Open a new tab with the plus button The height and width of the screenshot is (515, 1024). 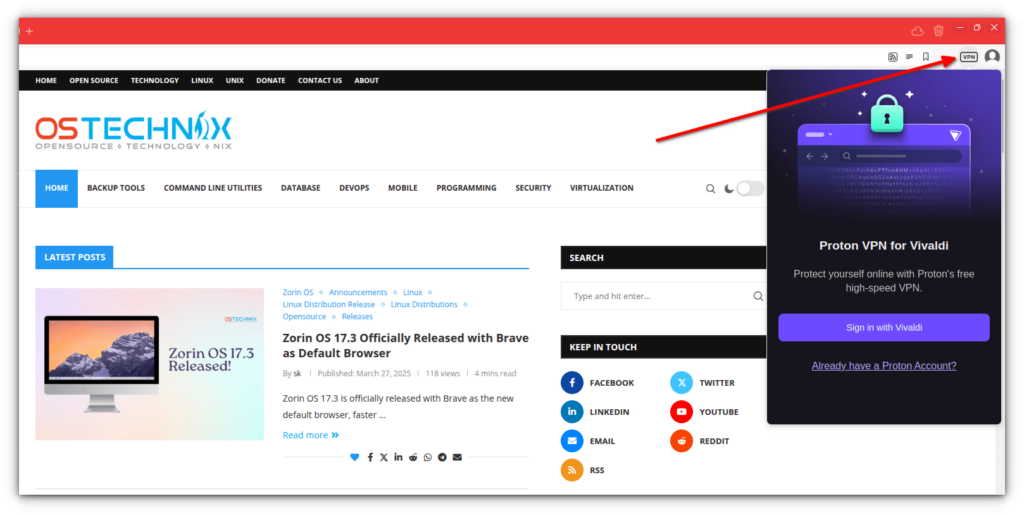(29, 31)
